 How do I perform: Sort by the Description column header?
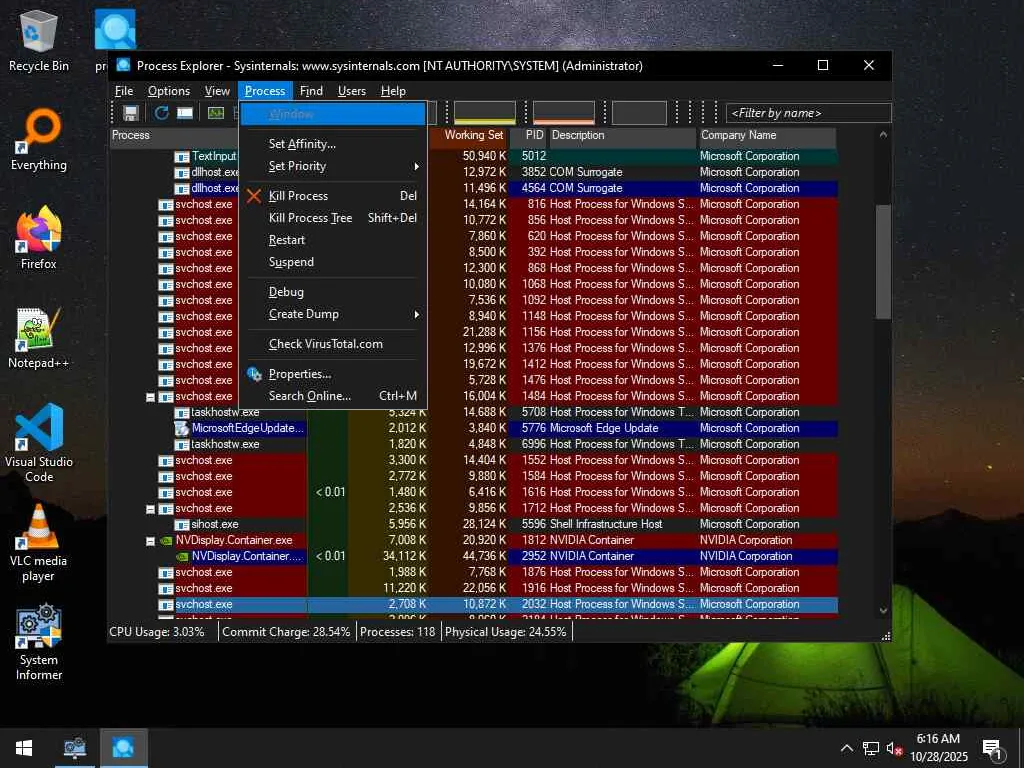point(622,135)
